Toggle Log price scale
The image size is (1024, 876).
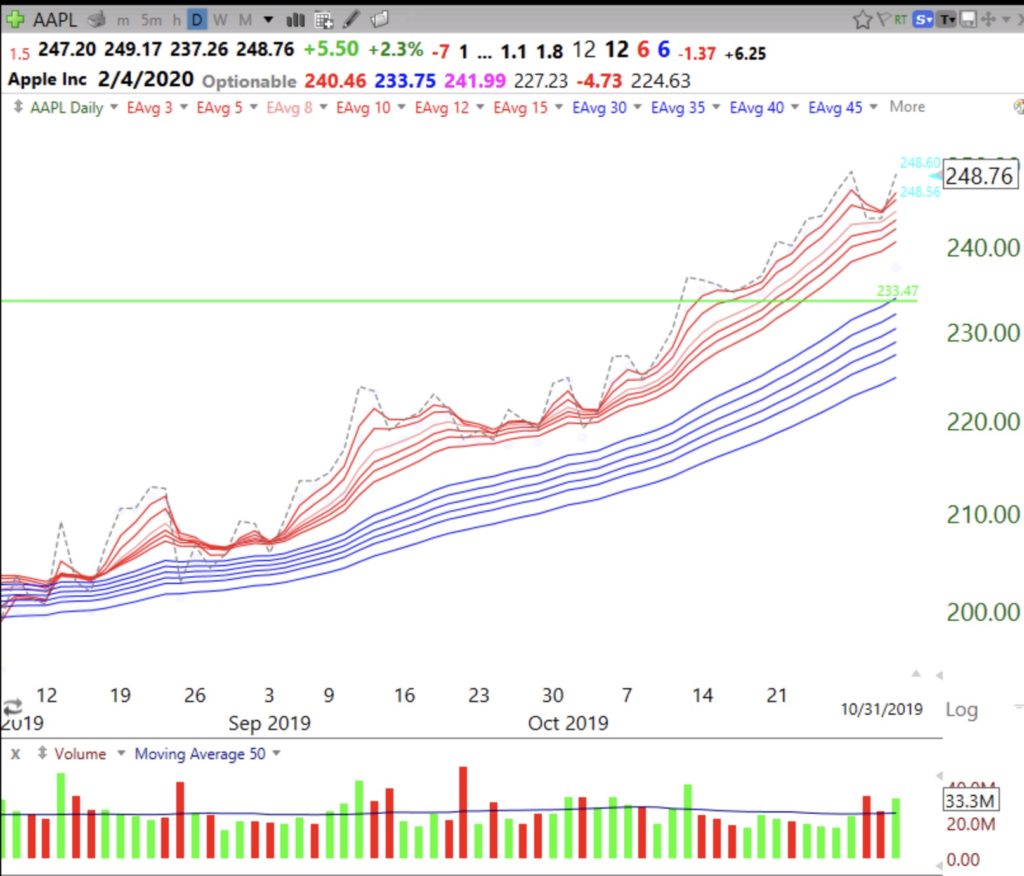click(961, 709)
